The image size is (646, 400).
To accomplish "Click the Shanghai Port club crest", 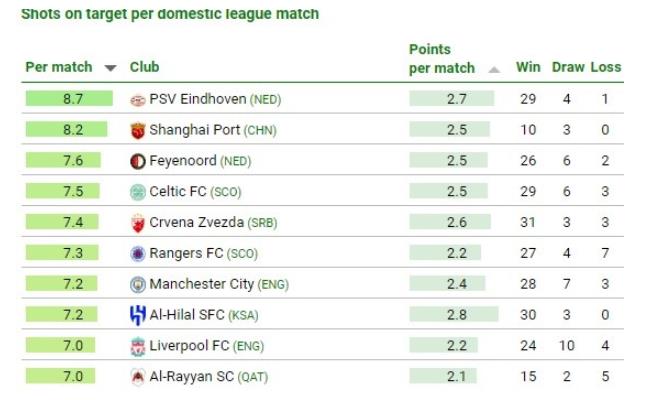I will pos(138,131).
